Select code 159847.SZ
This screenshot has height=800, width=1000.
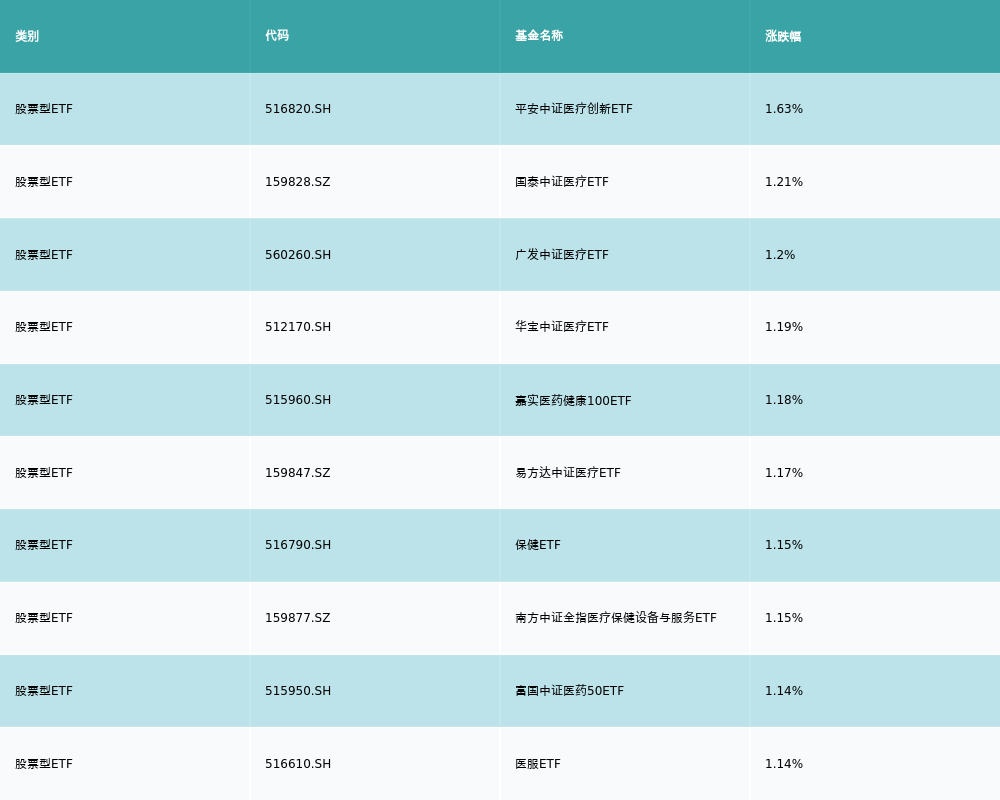point(298,473)
